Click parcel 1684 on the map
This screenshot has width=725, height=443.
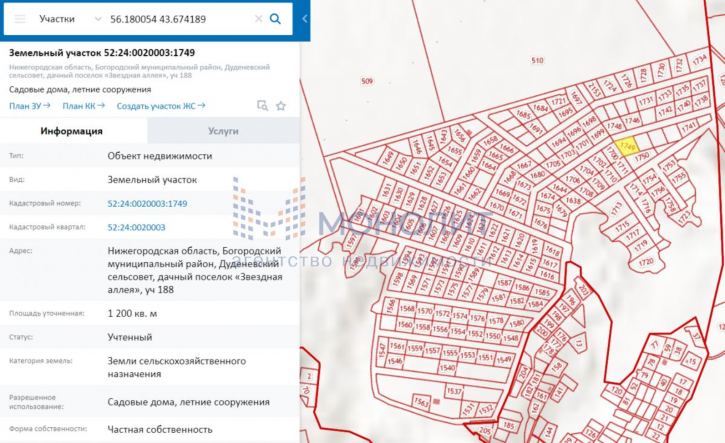[541, 108]
